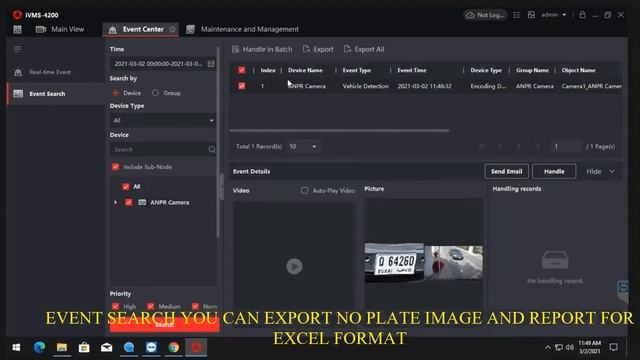
Task: Open Microsoft Store from taskbar
Action: [x=84, y=347]
